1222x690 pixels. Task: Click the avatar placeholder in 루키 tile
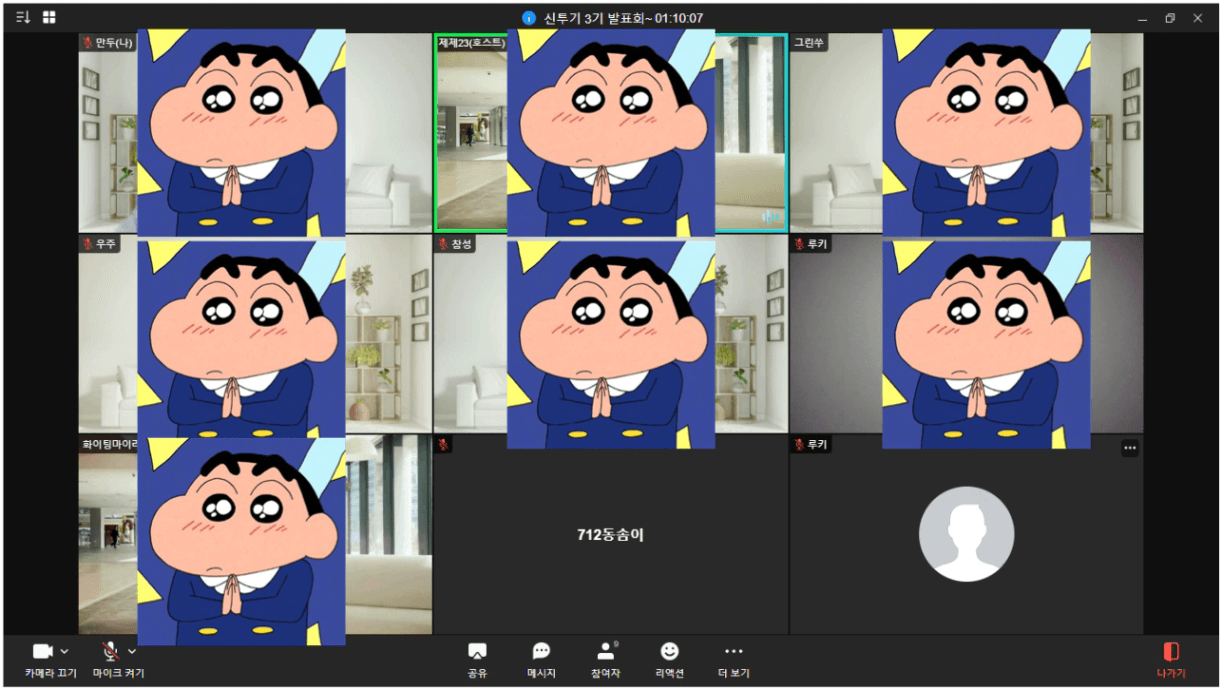coord(966,534)
